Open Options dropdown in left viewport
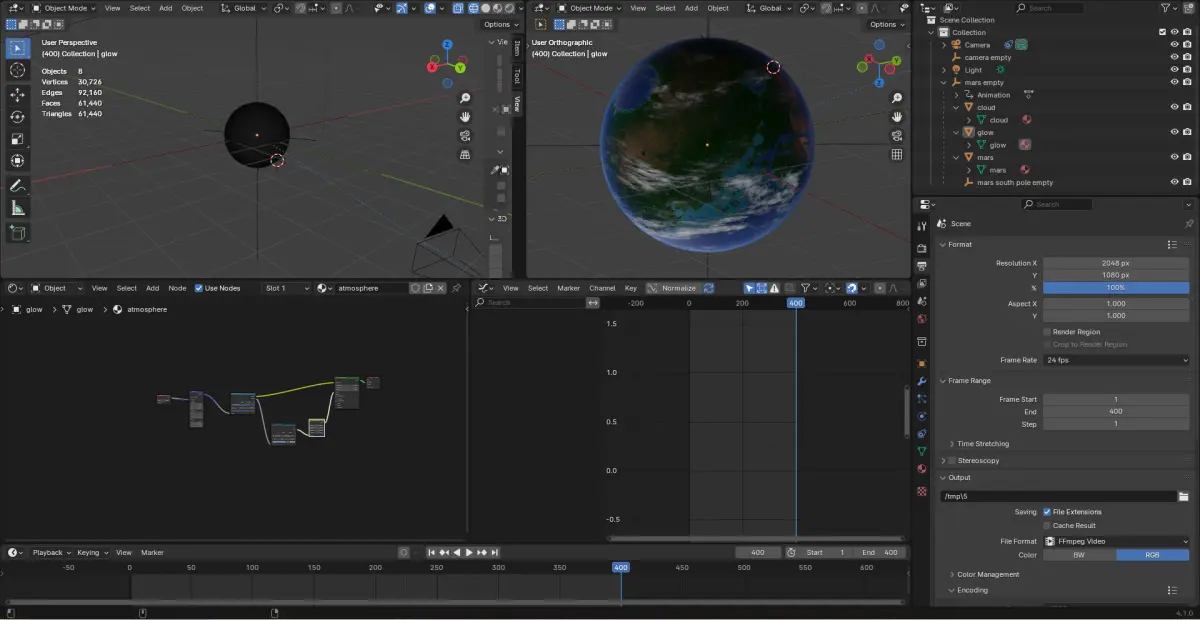1200x620 pixels. [499, 24]
